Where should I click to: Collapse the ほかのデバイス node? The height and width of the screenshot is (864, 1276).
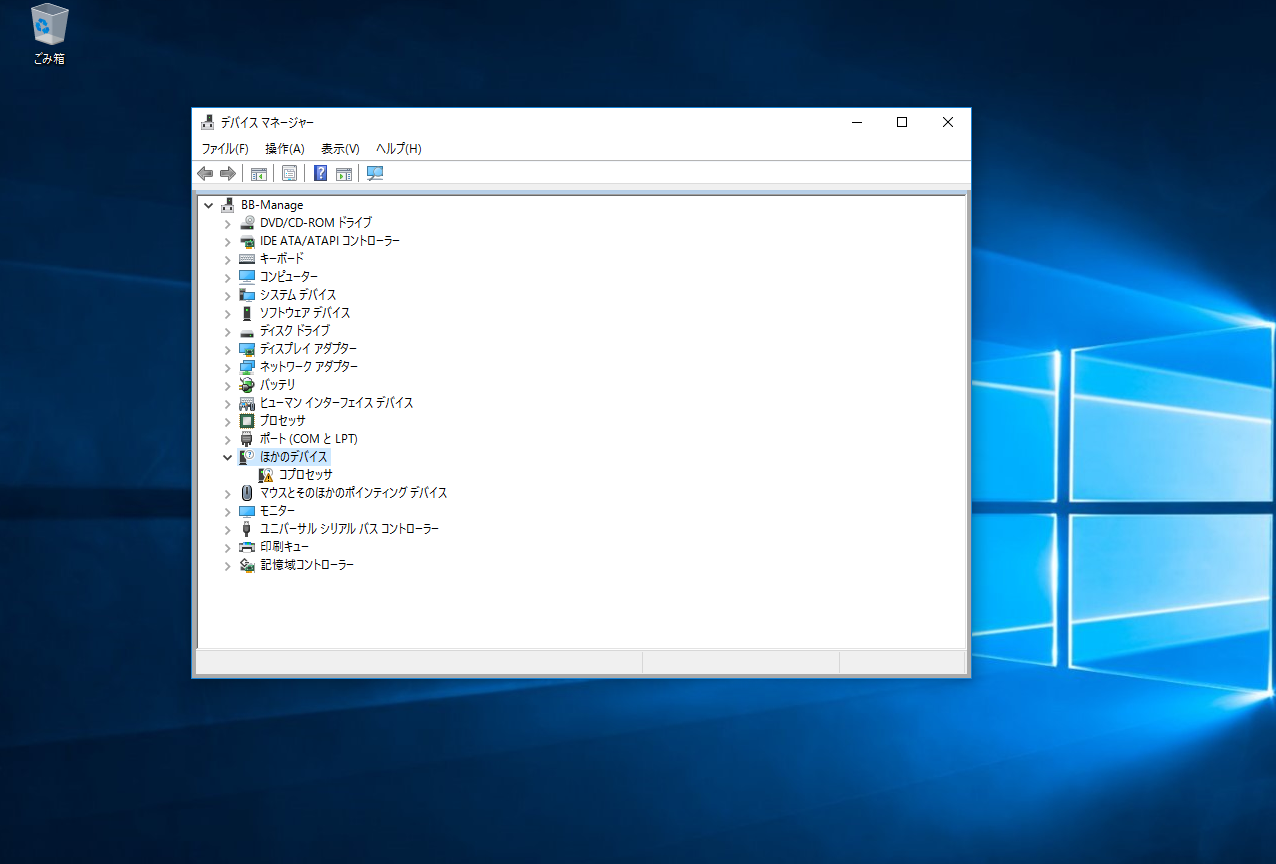(x=227, y=457)
